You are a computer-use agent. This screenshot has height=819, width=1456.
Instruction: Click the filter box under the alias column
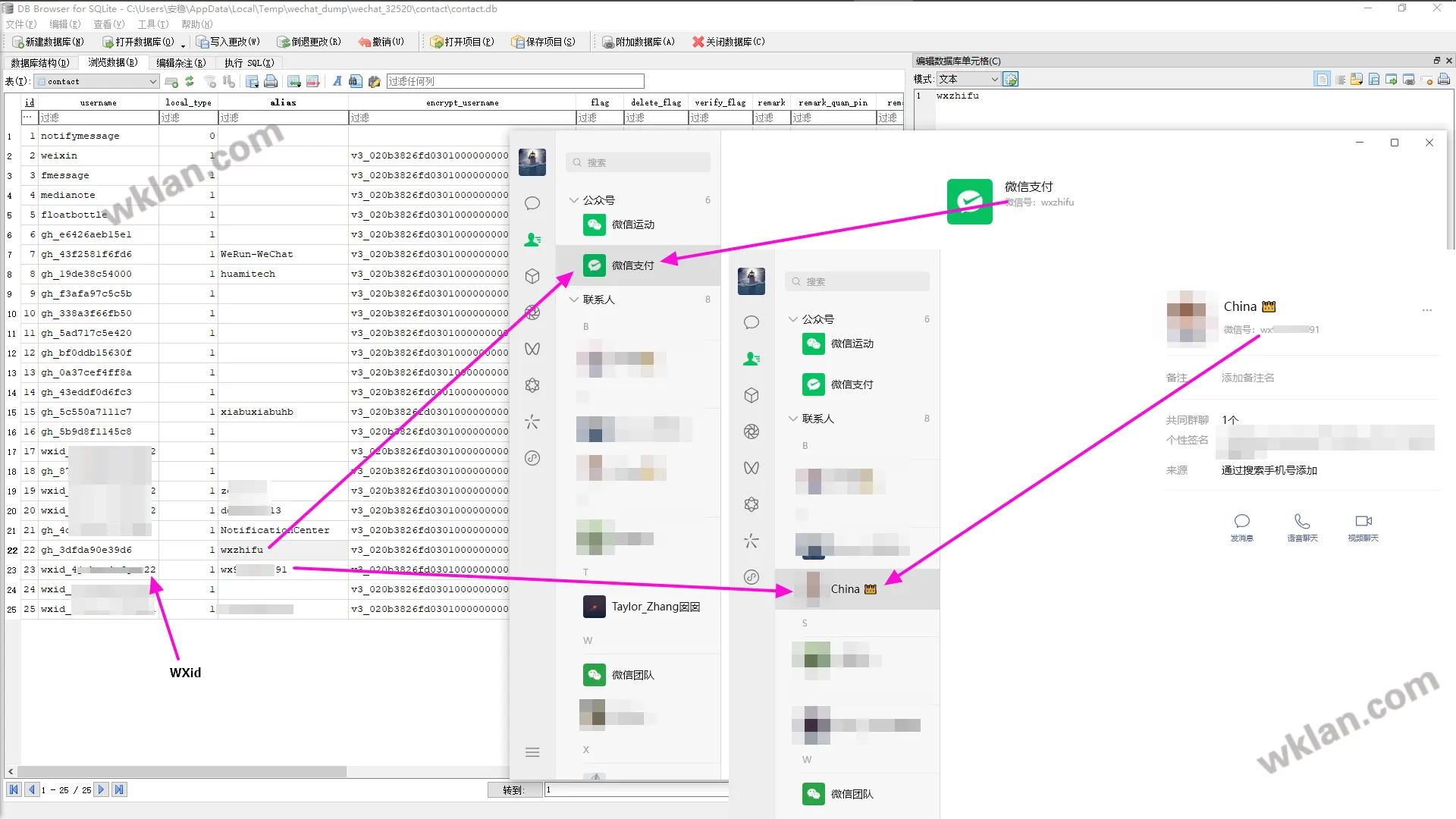point(283,118)
